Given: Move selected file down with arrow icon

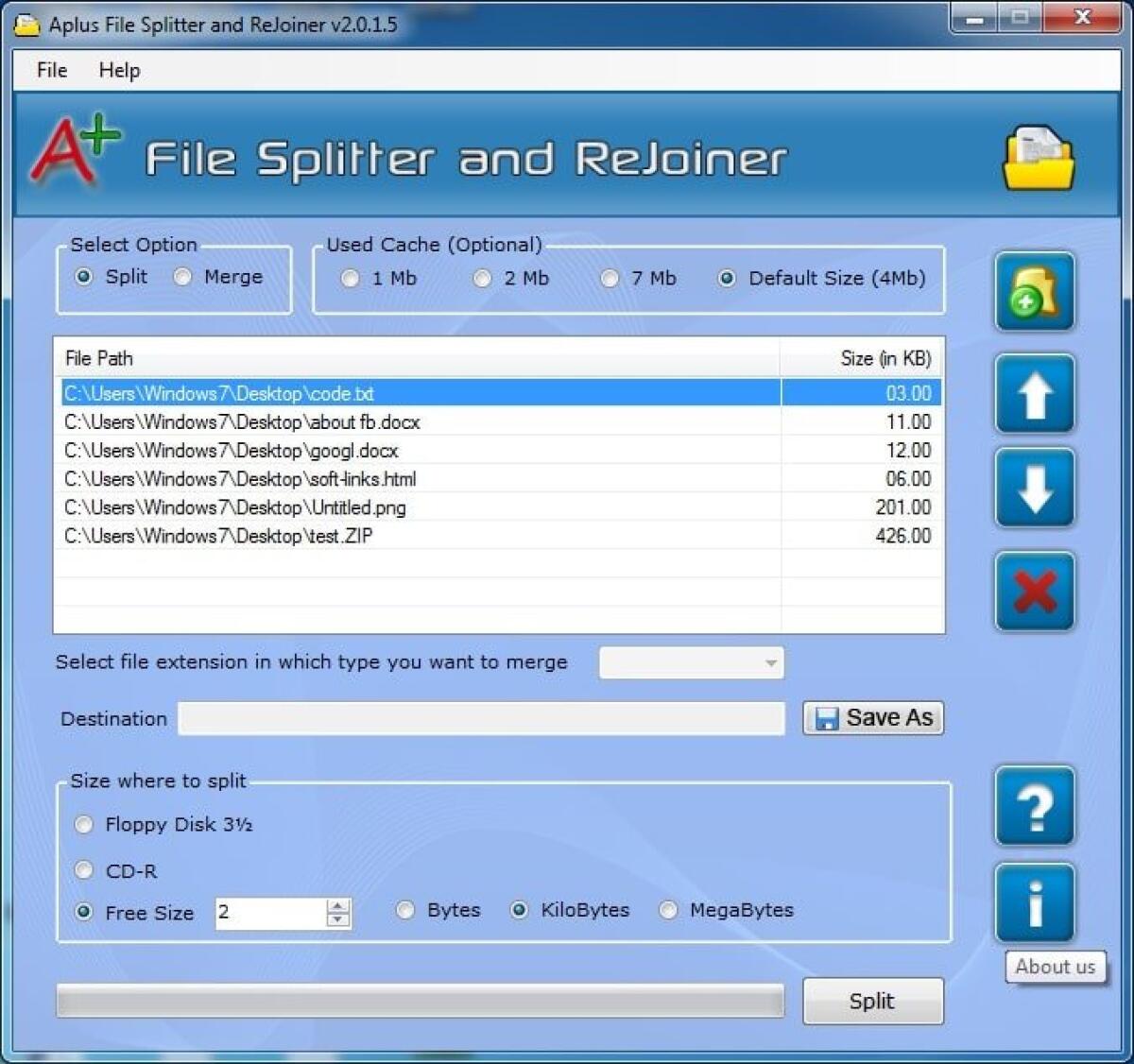Looking at the screenshot, I should point(1035,488).
